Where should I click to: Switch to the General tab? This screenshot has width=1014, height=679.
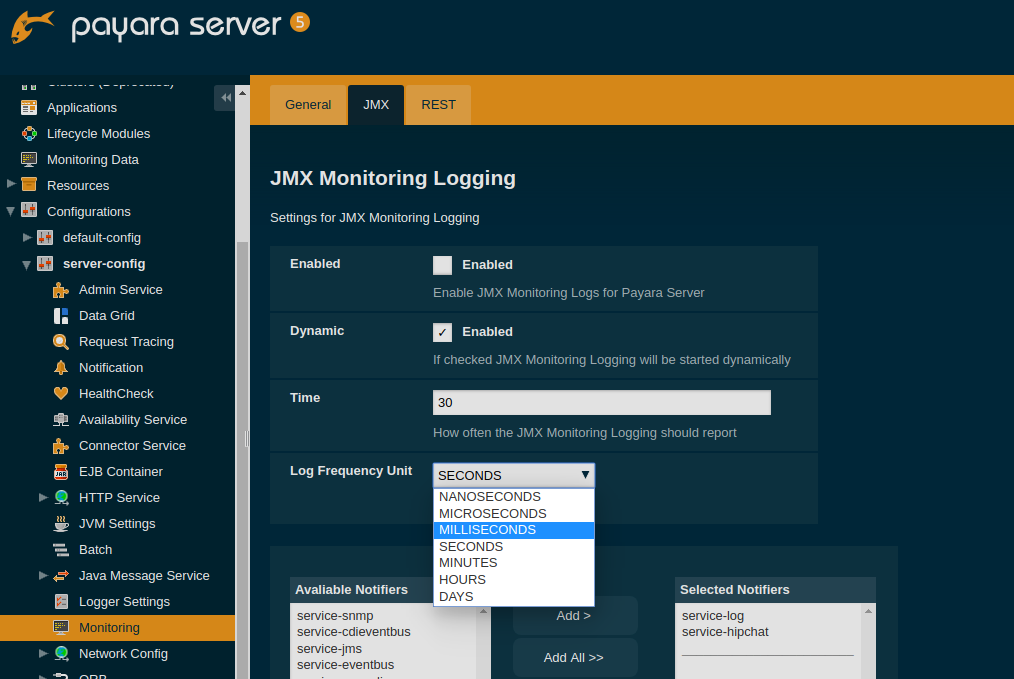(x=308, y=105)
